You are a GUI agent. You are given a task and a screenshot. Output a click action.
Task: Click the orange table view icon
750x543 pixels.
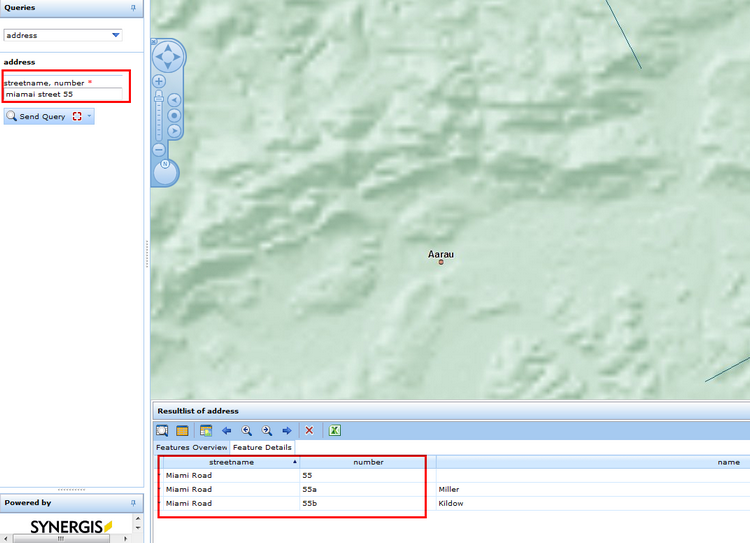pos(182,431)
